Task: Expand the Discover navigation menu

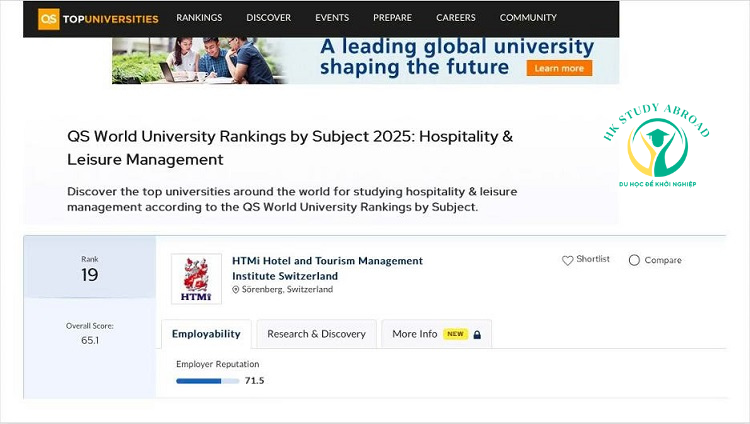Action: (268, 18)
